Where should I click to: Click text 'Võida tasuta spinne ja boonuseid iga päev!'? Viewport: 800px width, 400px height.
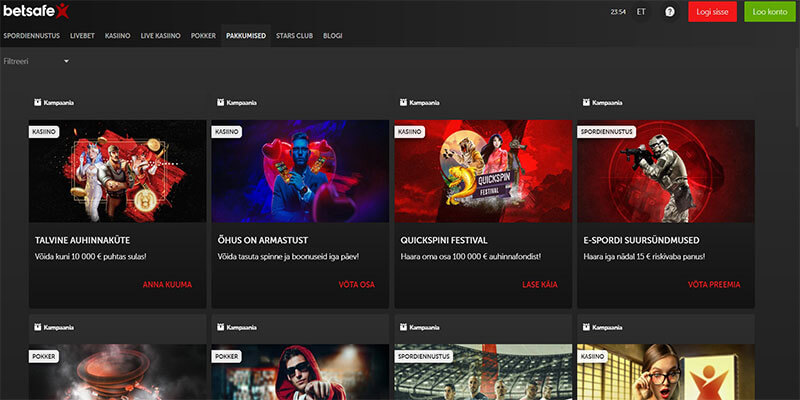(x=288, y=257)
